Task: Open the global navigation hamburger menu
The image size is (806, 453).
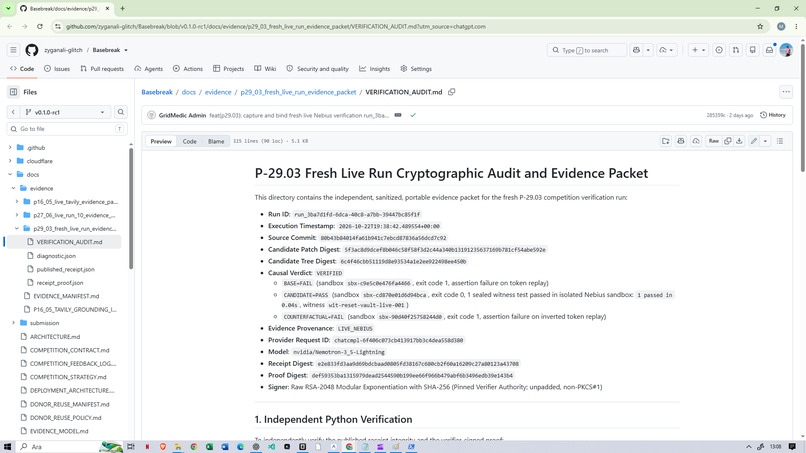Action: pyautogui.click(x=13, y=50)
